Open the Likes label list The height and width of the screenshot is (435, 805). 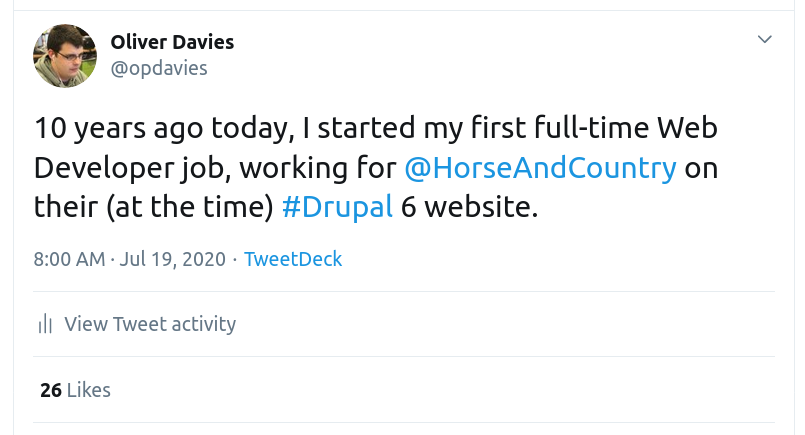[x=90, y=390]
